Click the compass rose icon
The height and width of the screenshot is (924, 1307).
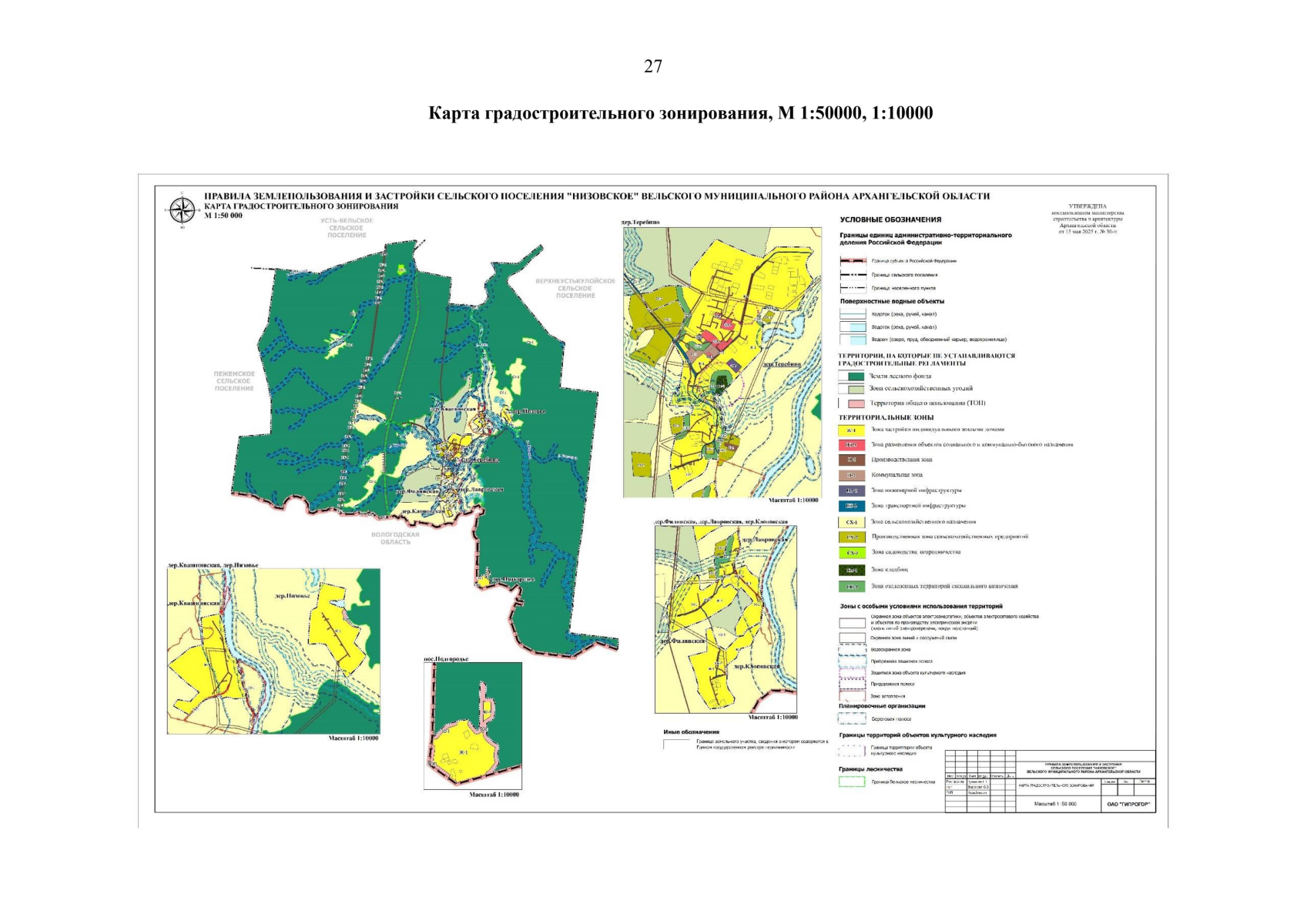182,209
